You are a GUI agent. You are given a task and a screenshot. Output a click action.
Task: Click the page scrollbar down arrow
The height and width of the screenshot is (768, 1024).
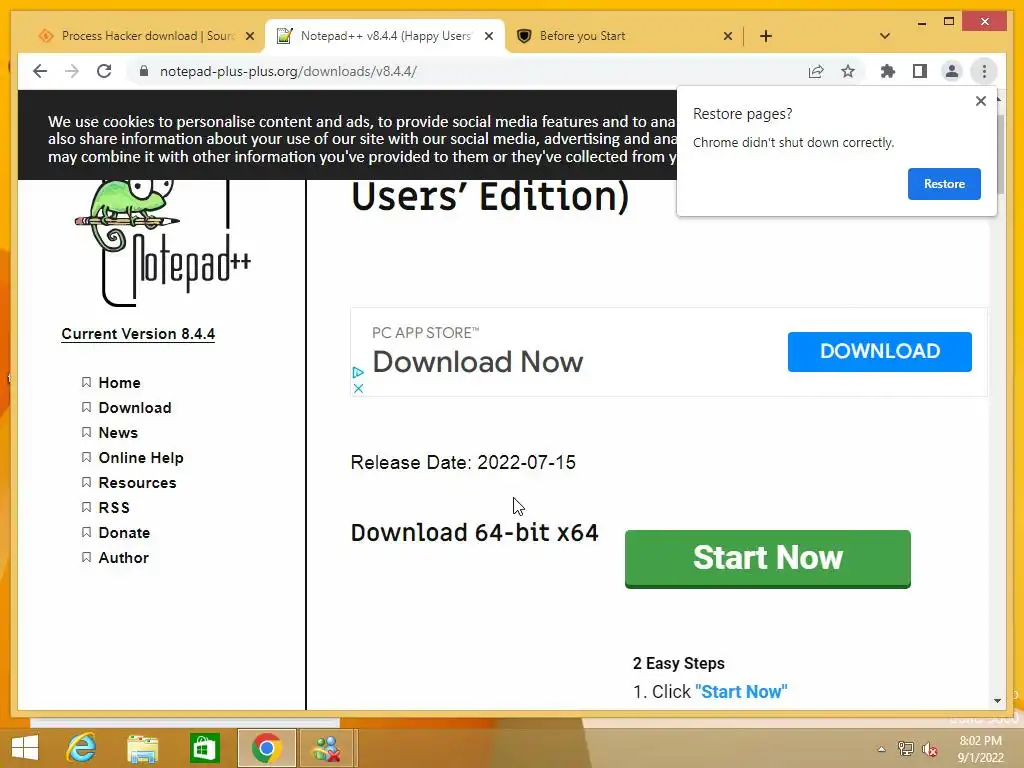[x=997, y=701]
